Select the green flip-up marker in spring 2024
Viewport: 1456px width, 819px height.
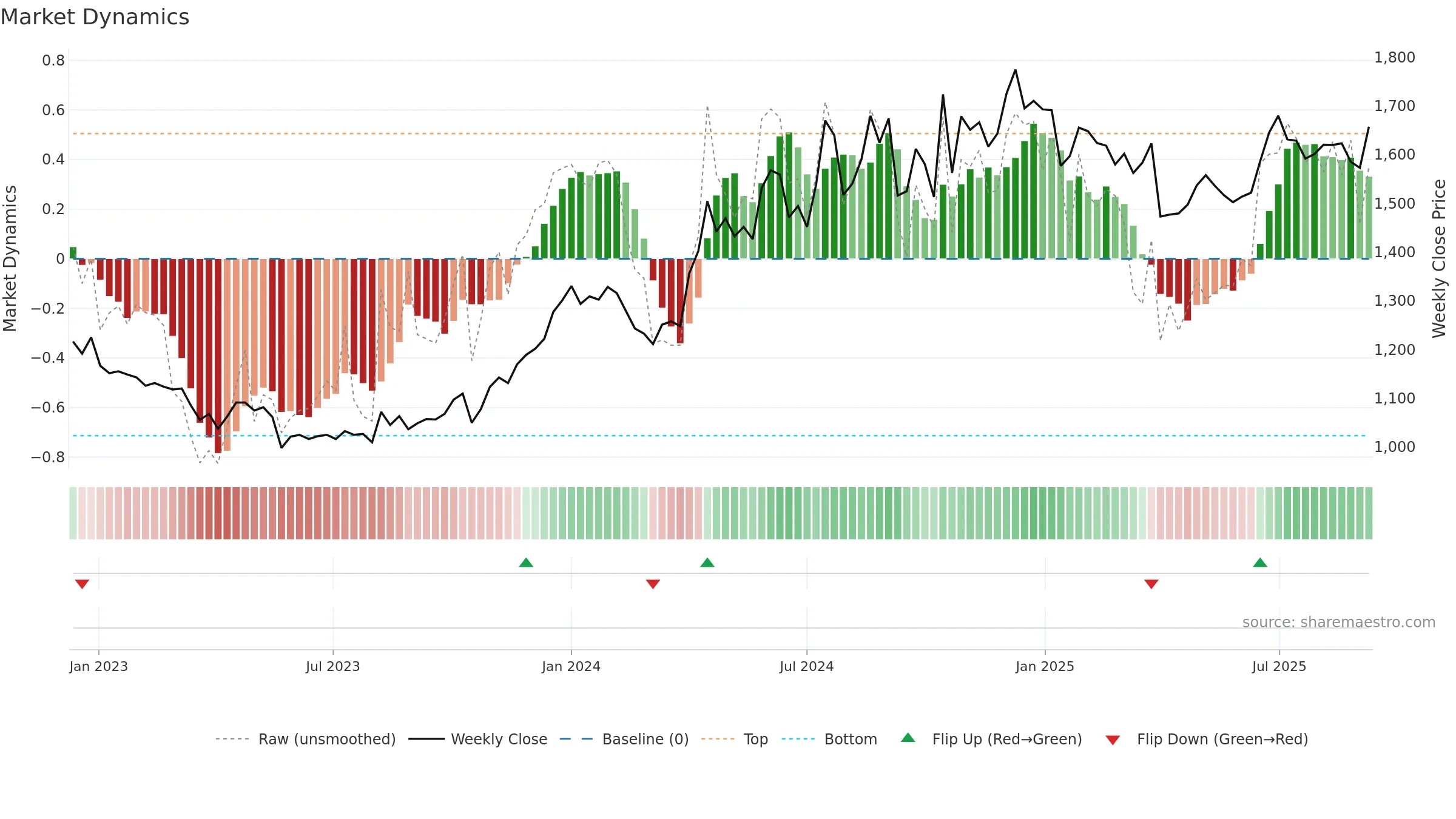tap(707, 562)
